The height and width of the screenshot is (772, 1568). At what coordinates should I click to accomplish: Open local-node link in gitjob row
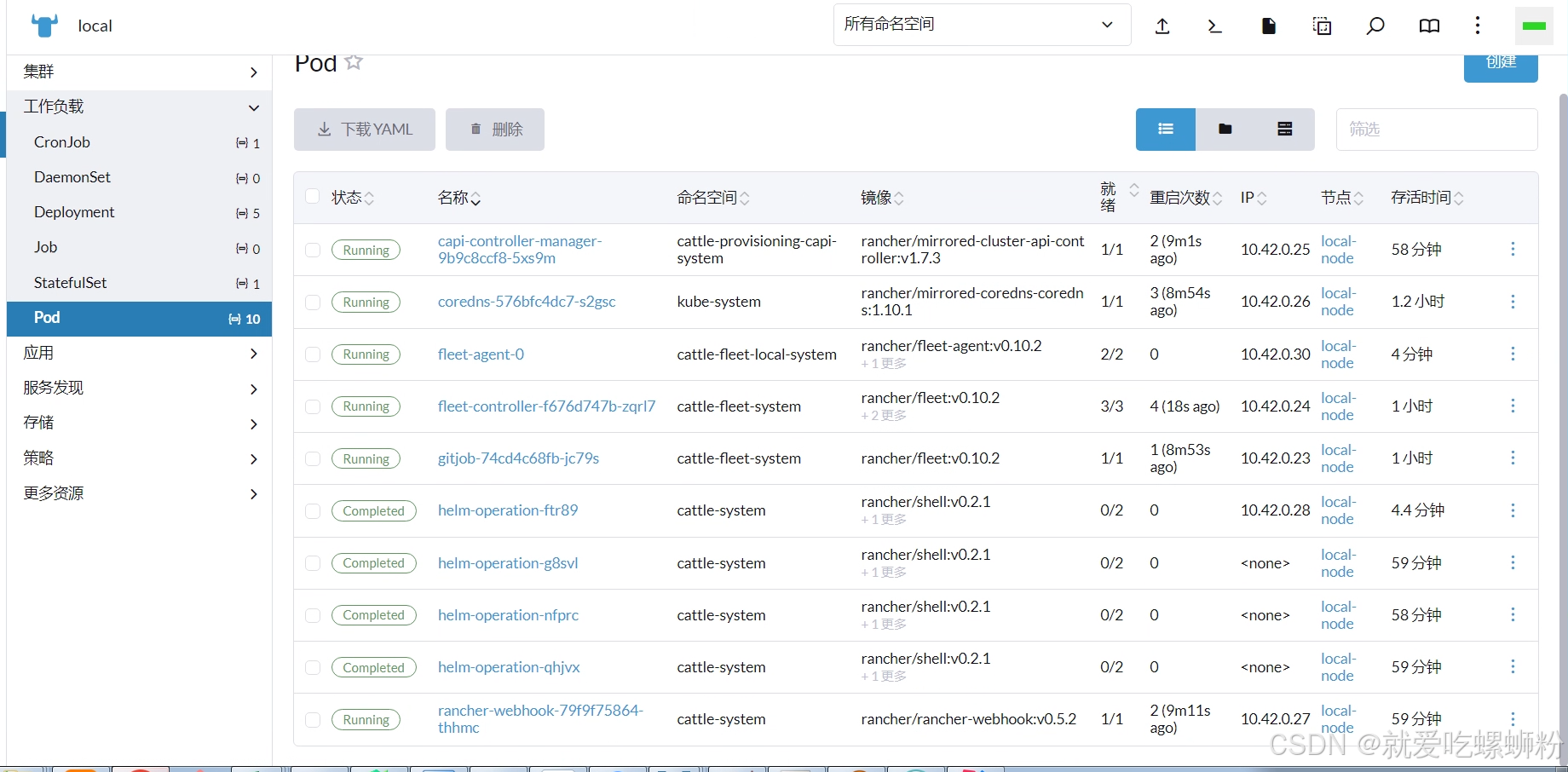1338,458
